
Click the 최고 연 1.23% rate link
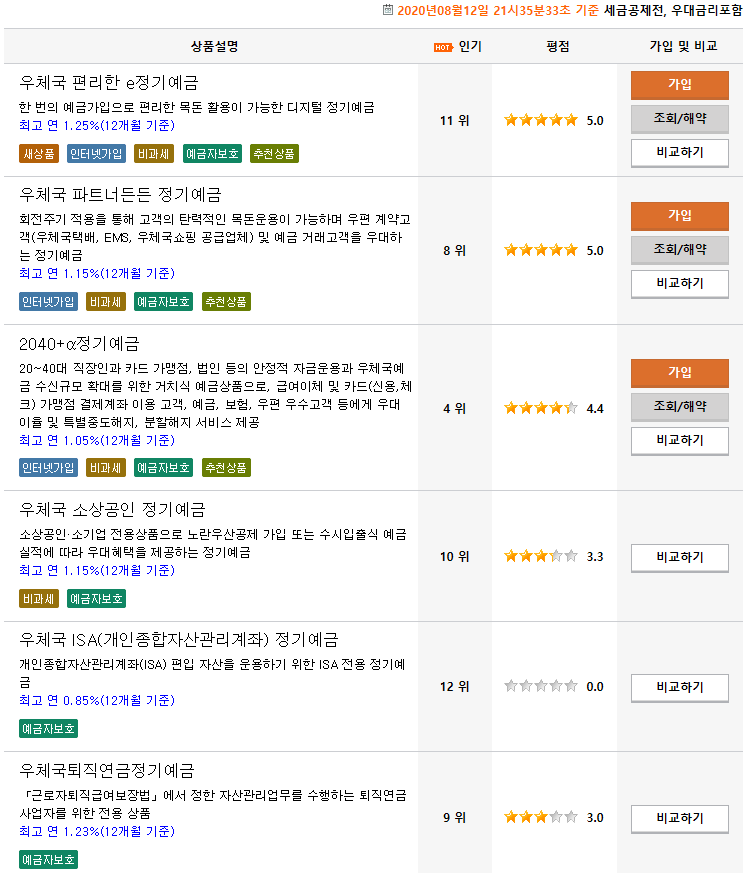pos(97,831)
